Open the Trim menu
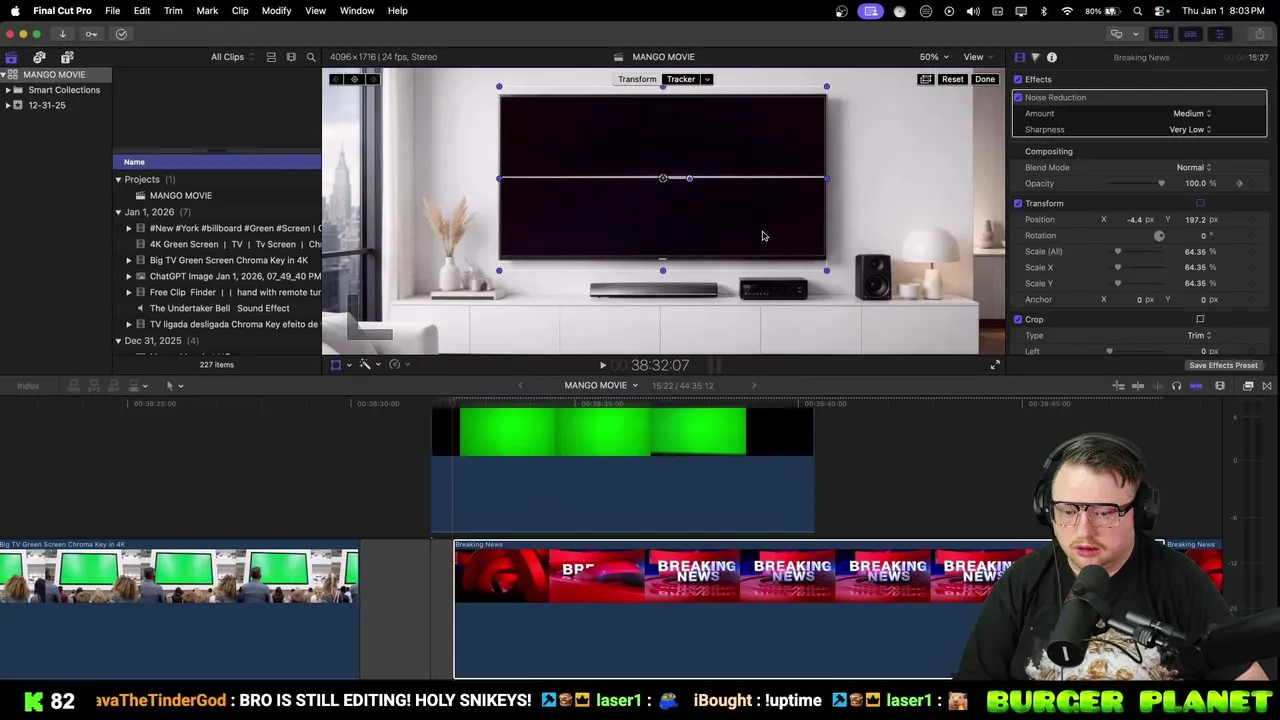 coord(173,11)
